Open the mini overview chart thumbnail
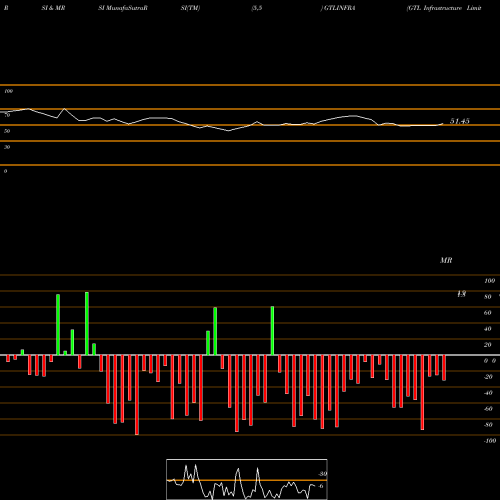 tap(247, 479)
